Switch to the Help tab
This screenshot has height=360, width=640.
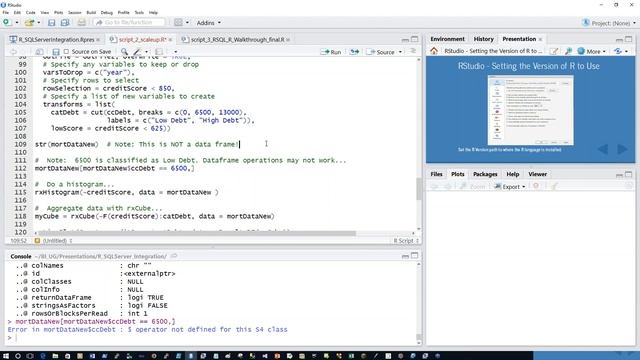[513, 174]
